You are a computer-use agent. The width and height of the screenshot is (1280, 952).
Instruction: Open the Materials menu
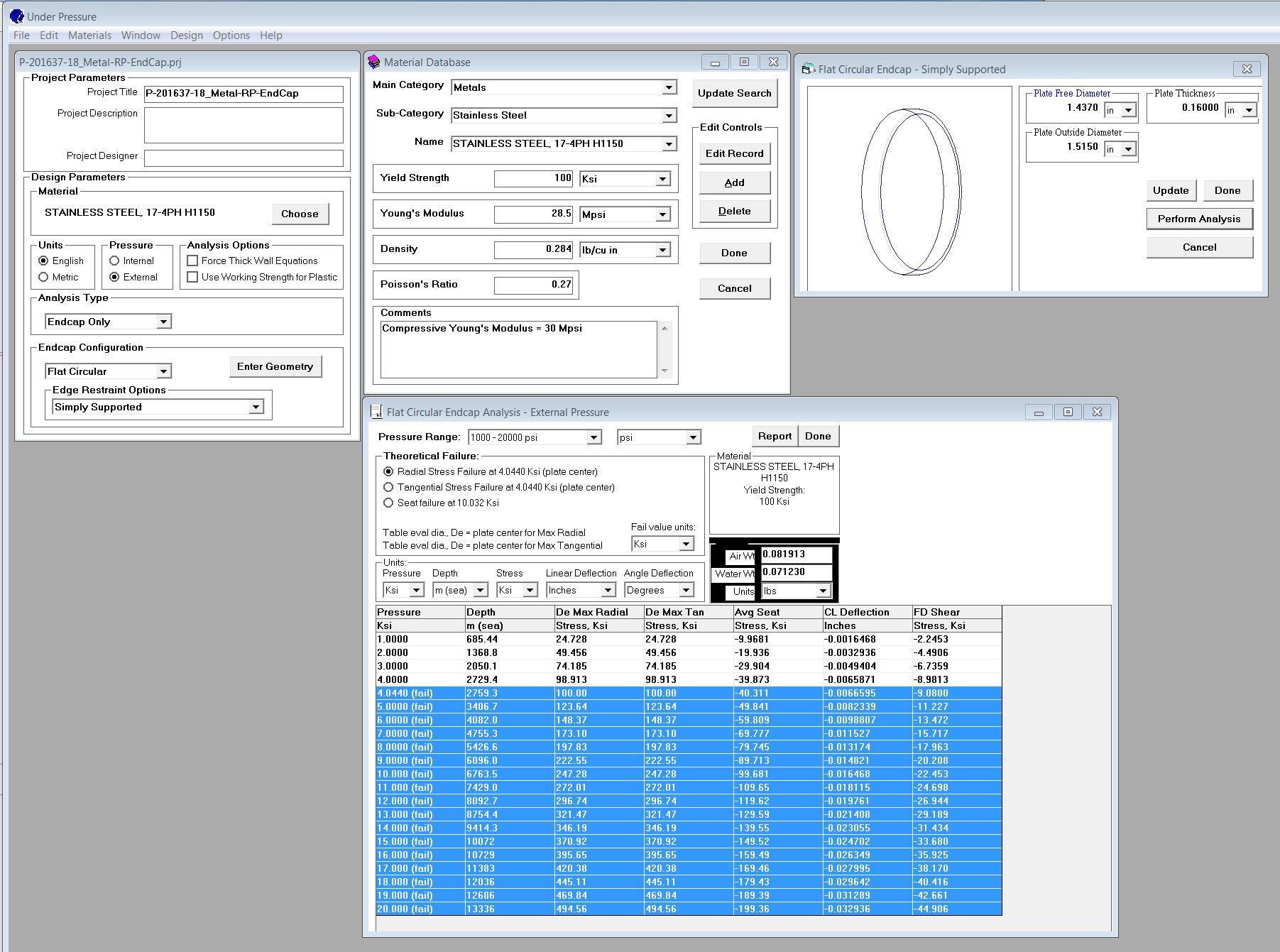coord(89,35)
